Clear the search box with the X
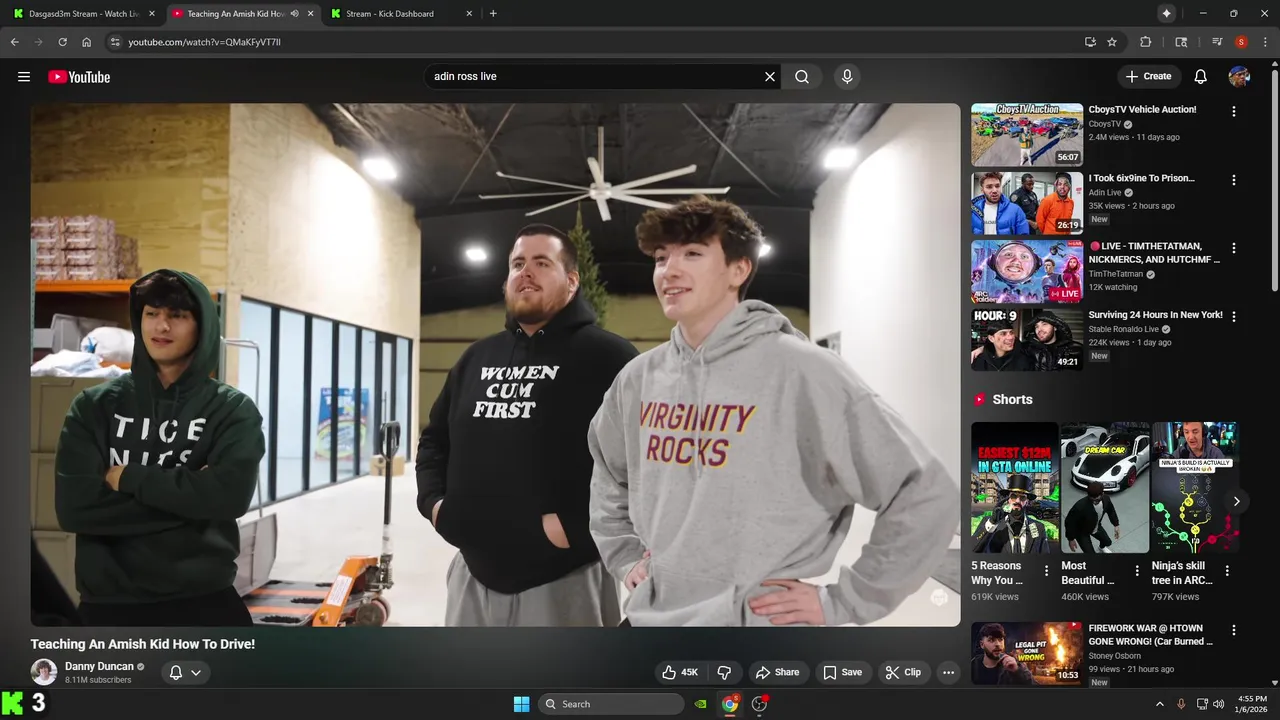This screenshot has width=1280, height=720. [x=770, y=77]
